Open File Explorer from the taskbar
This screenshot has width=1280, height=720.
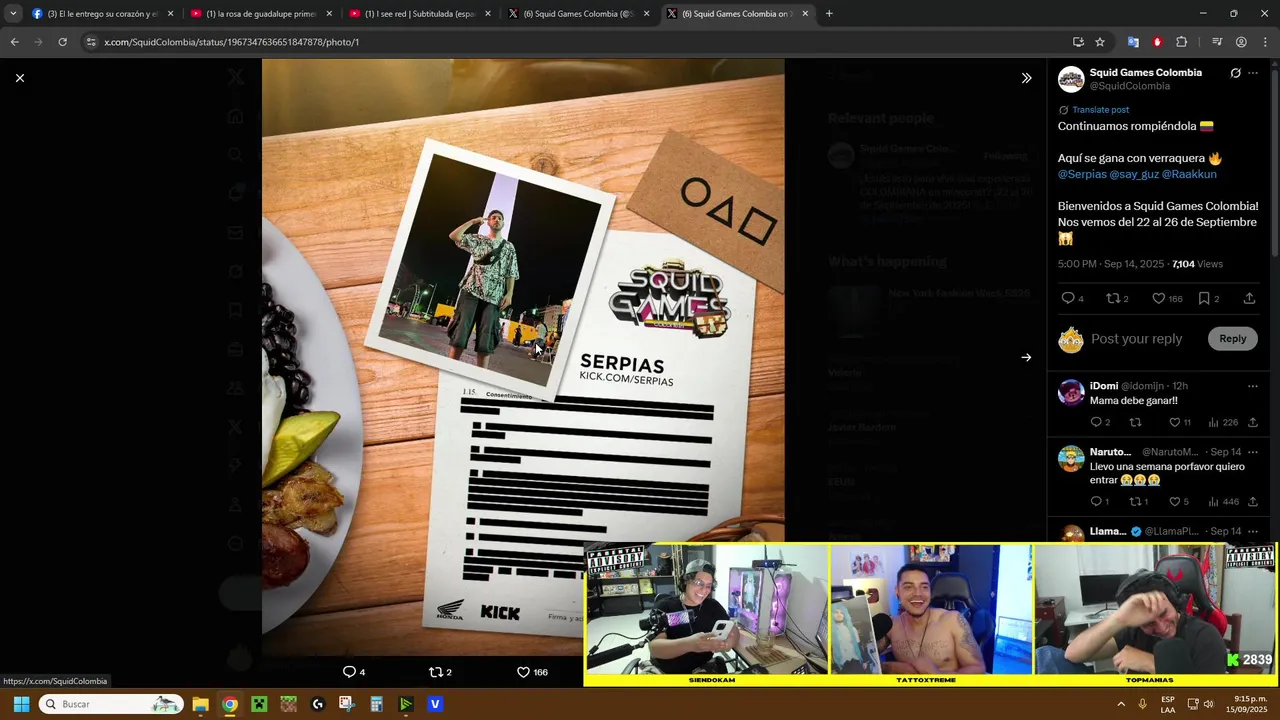tap(200, 704)
